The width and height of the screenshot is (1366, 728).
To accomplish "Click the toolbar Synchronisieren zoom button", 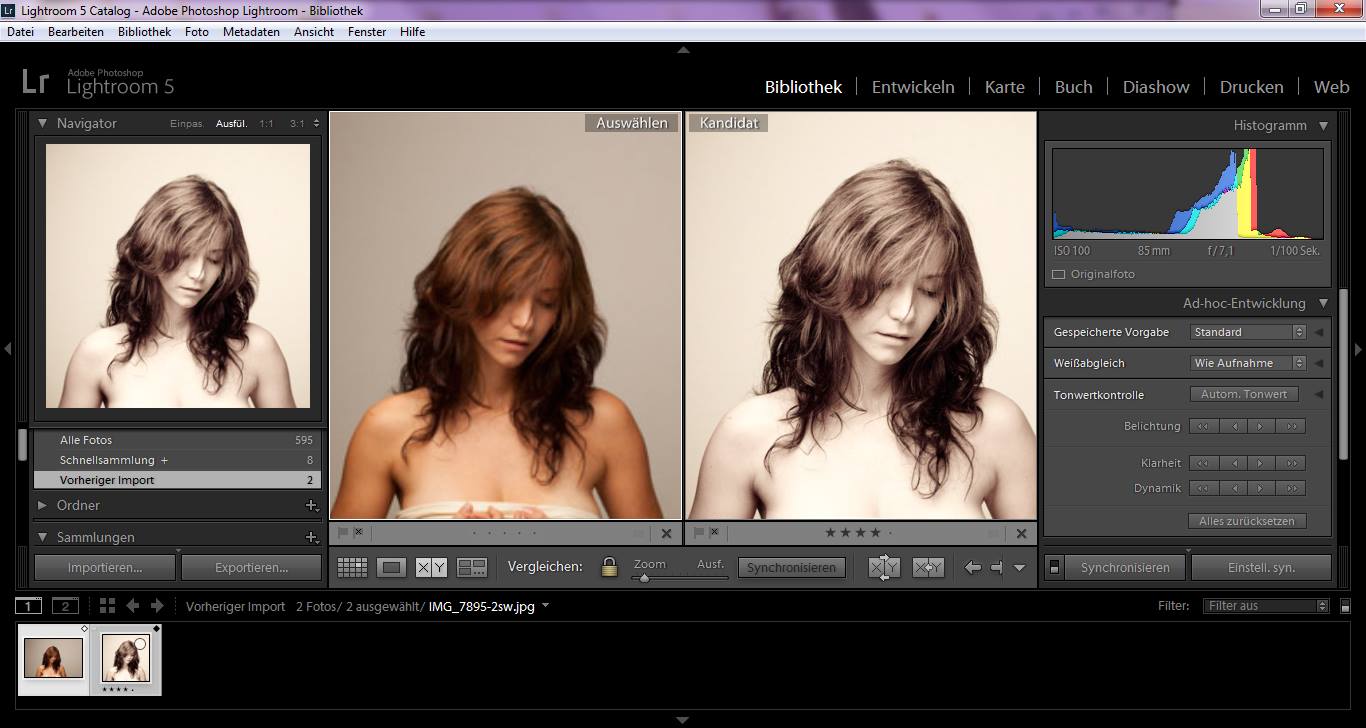I will (791, 568).
